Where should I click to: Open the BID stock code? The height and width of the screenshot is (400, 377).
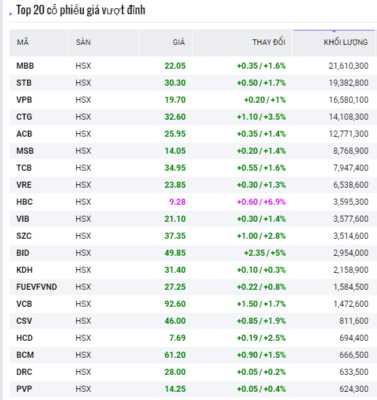[23, 253]
